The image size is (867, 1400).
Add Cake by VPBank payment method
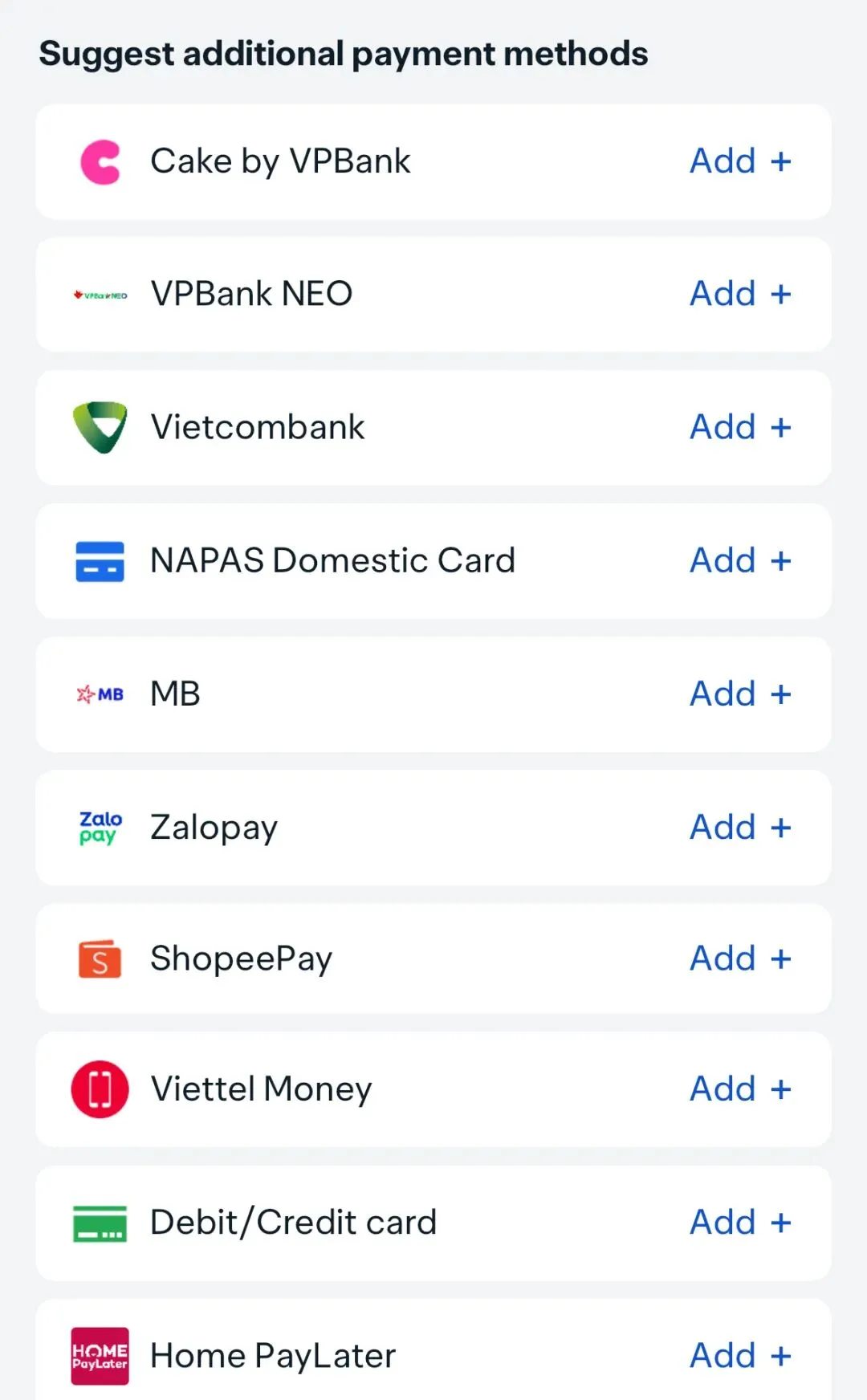click(x=741, y=161)
